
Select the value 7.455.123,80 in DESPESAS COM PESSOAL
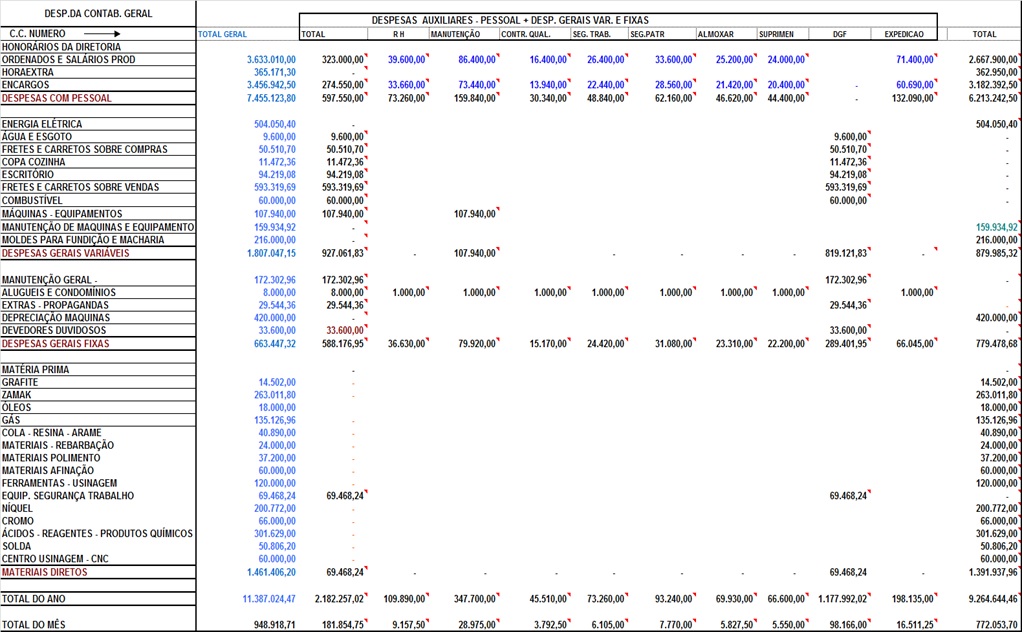pyautogui.click(x=271, y=98)
